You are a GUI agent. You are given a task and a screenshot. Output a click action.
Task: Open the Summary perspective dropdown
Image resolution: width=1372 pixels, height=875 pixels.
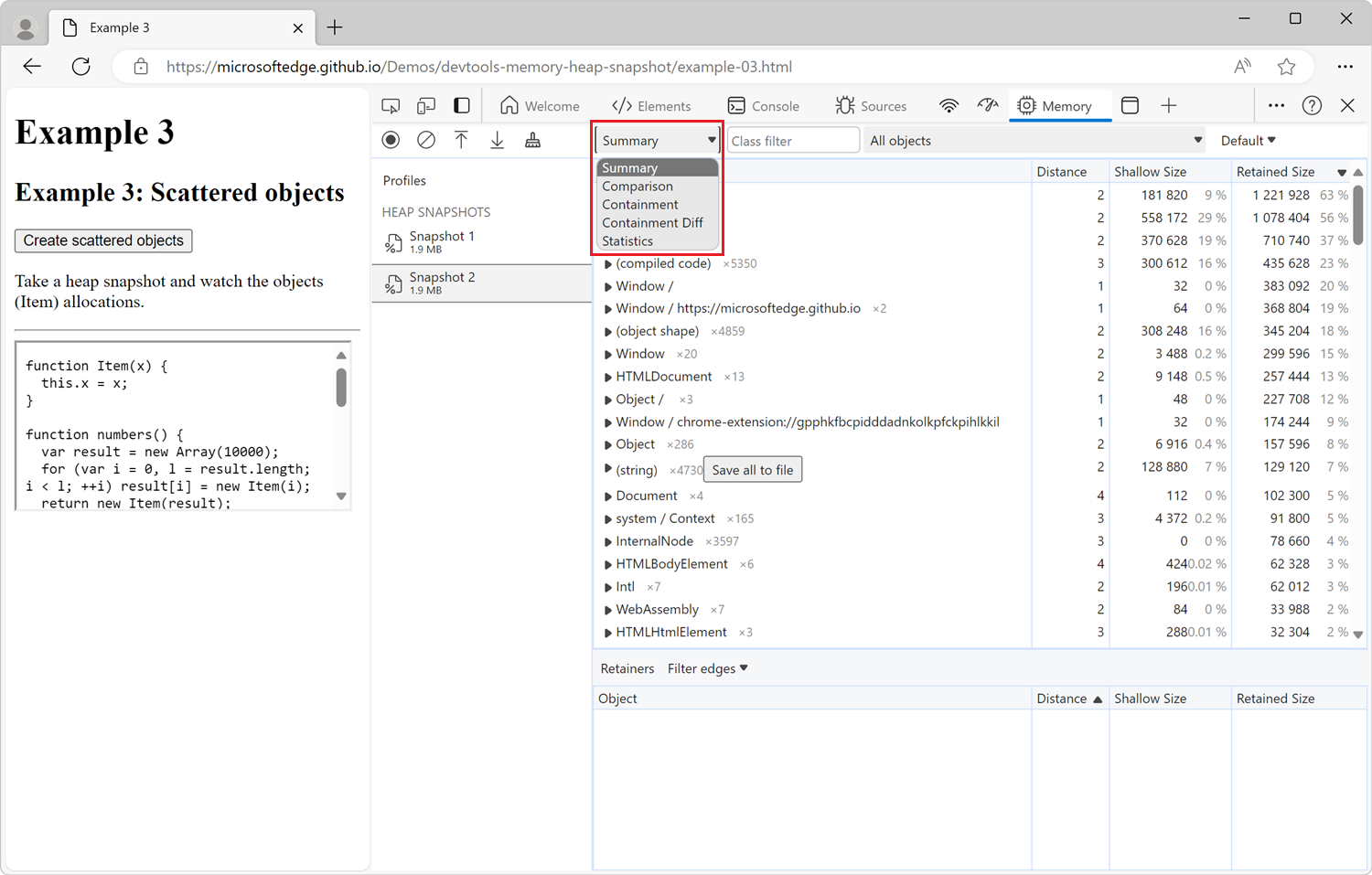click(x=657, y=139)
